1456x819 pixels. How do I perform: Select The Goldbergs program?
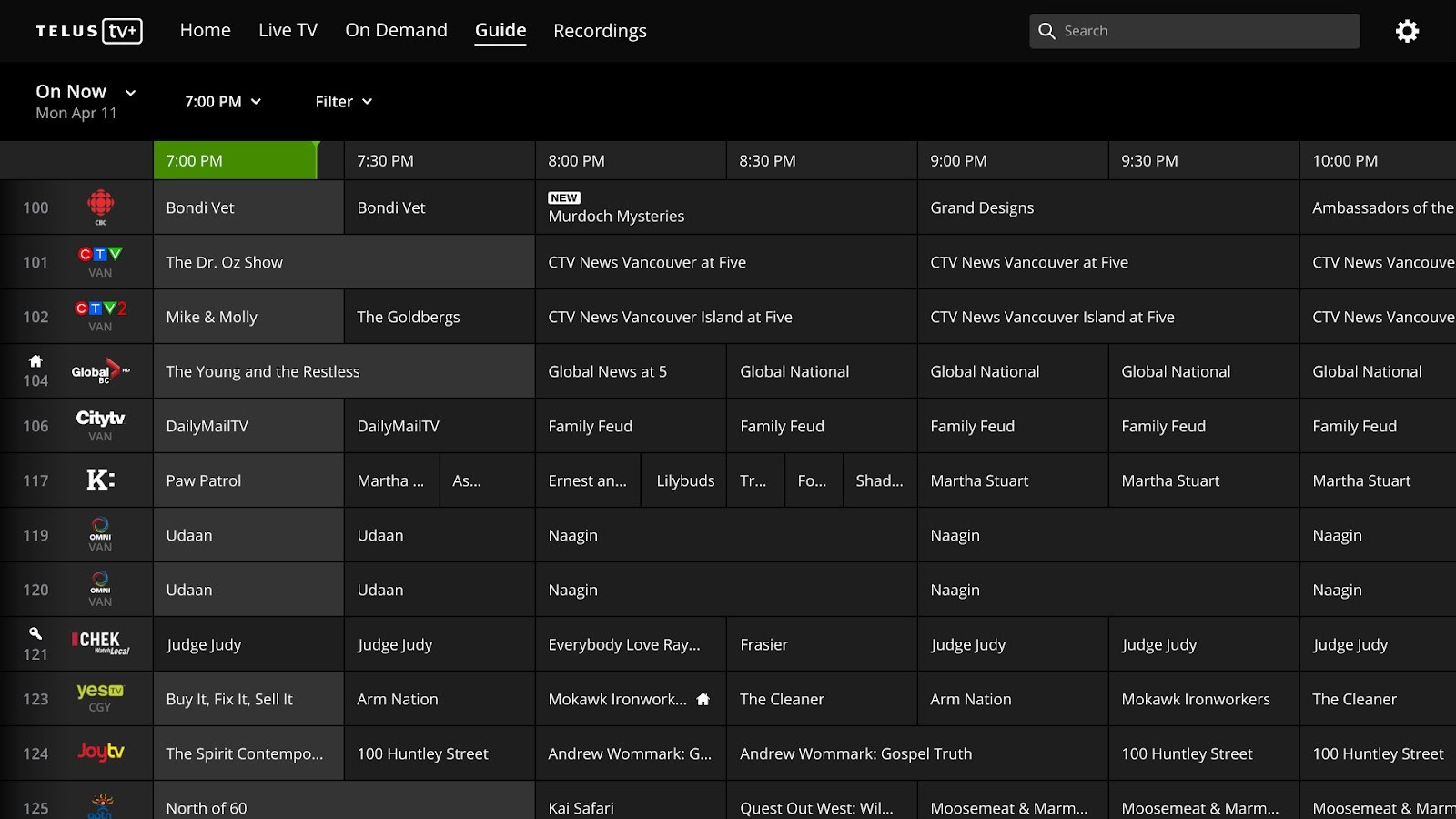click(440, 317)
